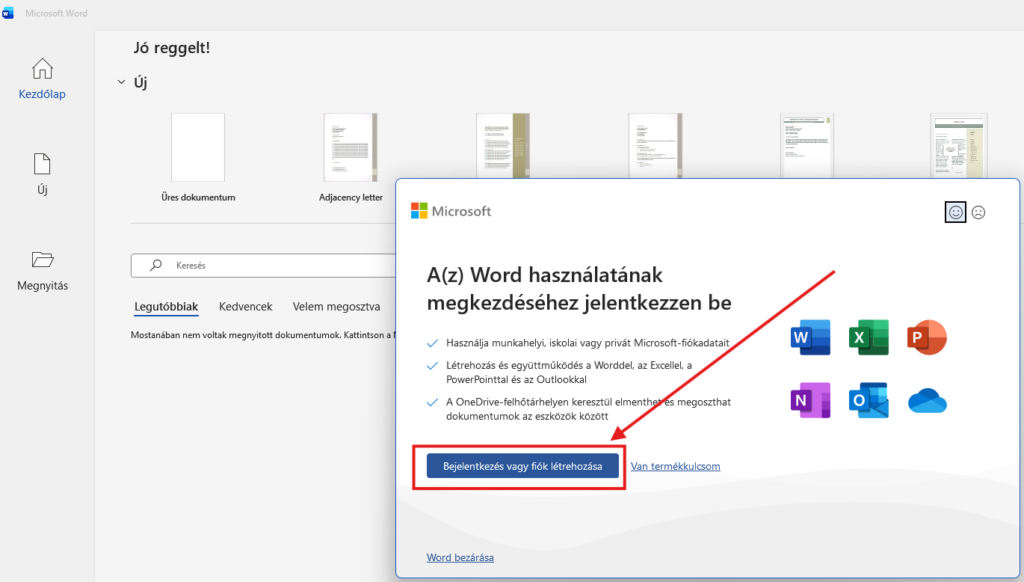Open the Van termékkulcsom link
This screenshot has height=582, width=1024.
[675, 466]
